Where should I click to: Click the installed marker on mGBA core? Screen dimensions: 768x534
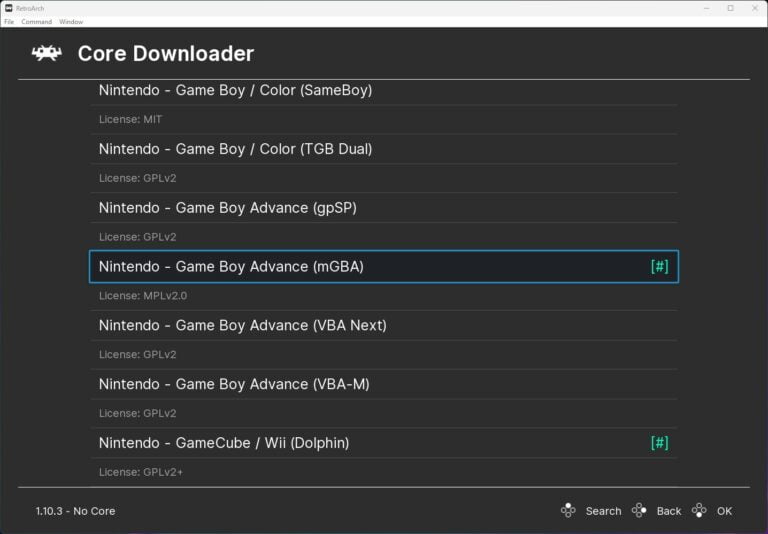pyautogui.click(x=659, y=267)
